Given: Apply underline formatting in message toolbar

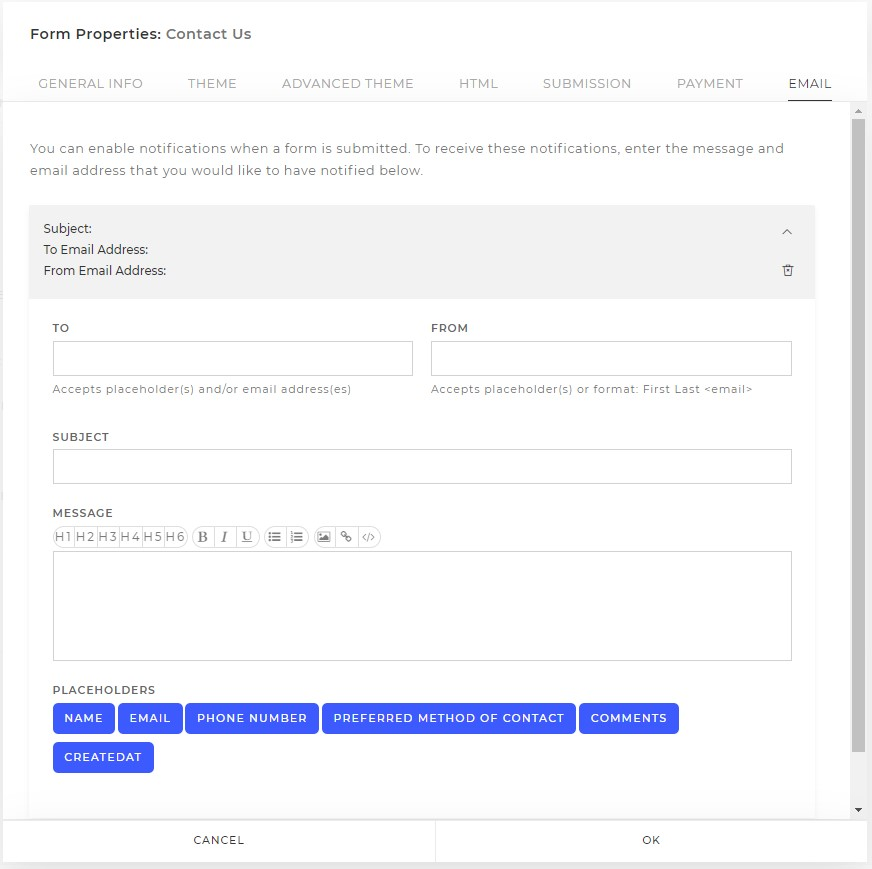Looking at the screenshot, I should tap(247, 537).
